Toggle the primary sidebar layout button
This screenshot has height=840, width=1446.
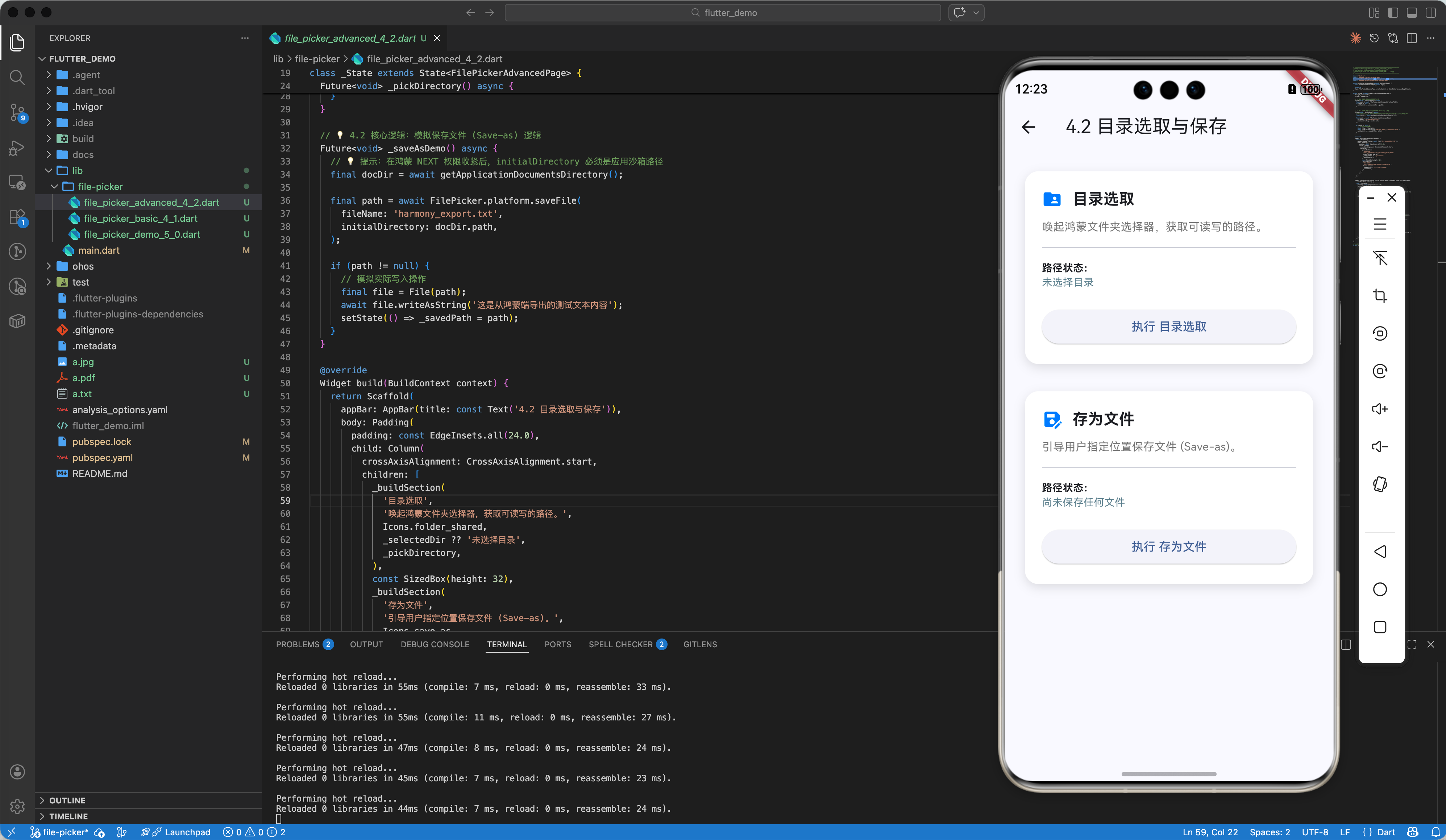(x=1393, y=13)
